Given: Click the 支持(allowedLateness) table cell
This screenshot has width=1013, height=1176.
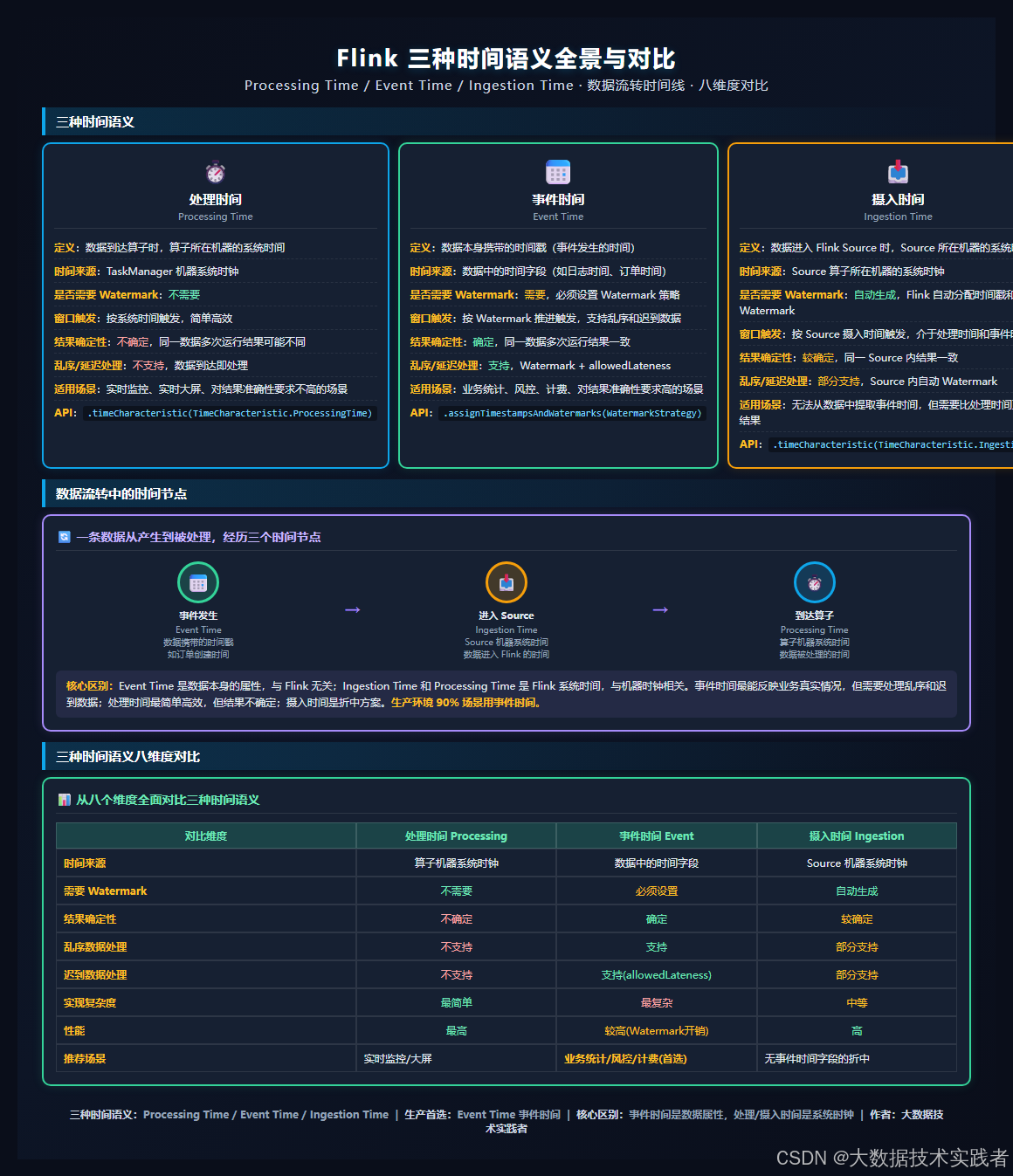Looking at the screenshot, I should click(x=657, y=975).
